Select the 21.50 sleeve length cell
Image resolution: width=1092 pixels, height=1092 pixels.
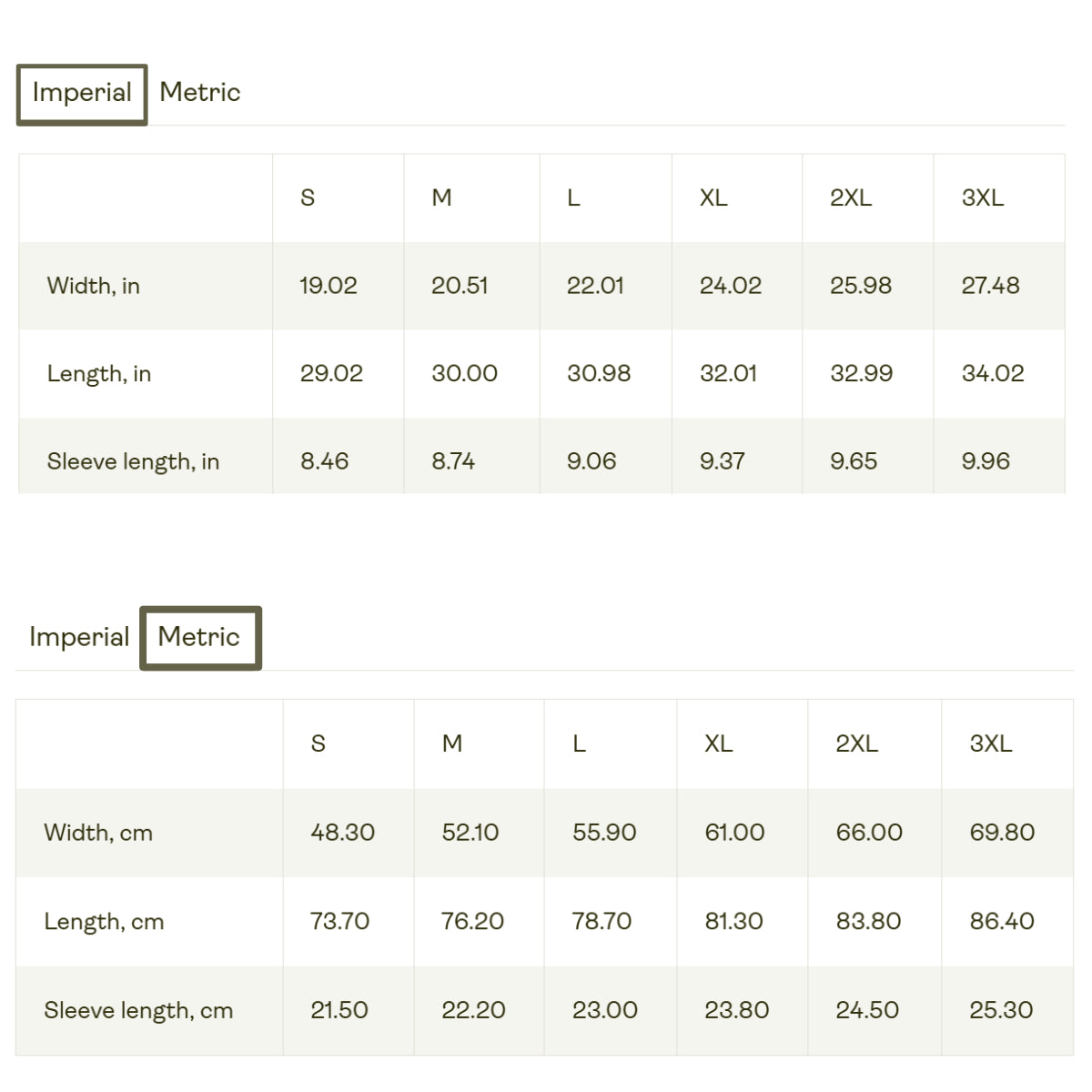click(x=339, y=1010)
